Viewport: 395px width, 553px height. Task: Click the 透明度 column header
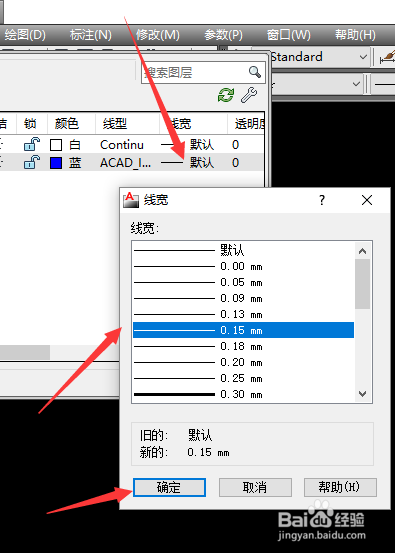pos(249,123)
